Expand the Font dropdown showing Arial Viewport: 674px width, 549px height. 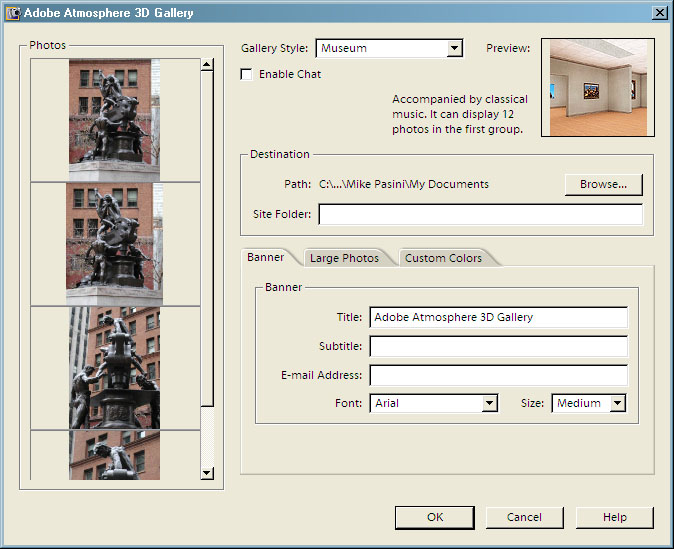click(489, 404)
